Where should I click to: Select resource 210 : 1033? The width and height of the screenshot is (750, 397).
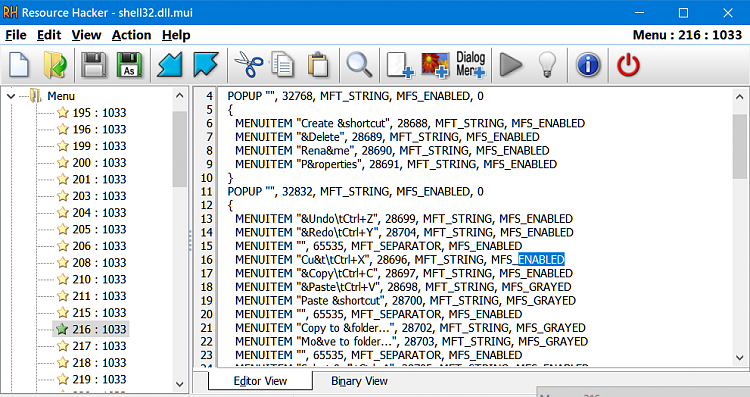click(99, 279)
